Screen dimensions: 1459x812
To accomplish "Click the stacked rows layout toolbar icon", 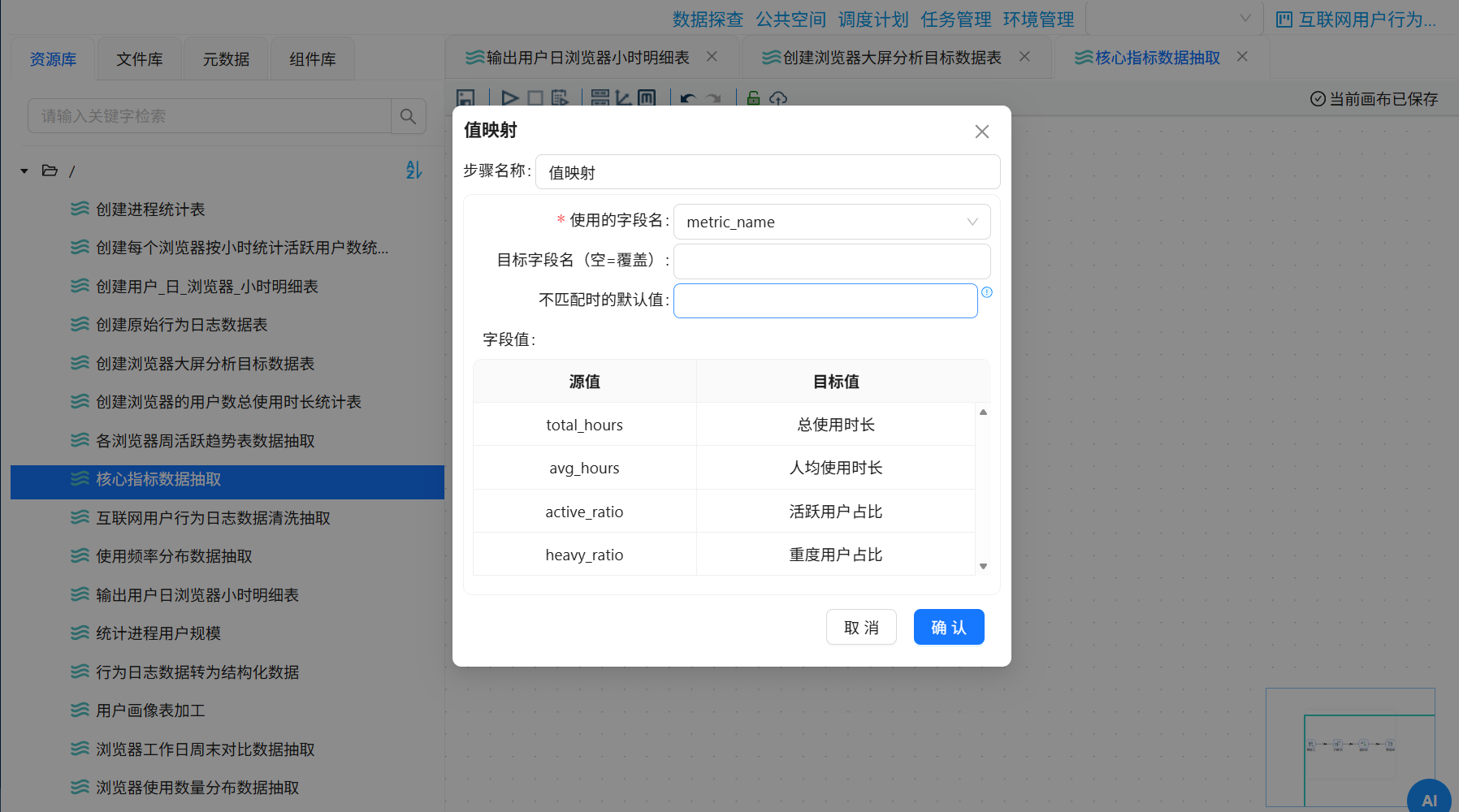I will [600, 98].
